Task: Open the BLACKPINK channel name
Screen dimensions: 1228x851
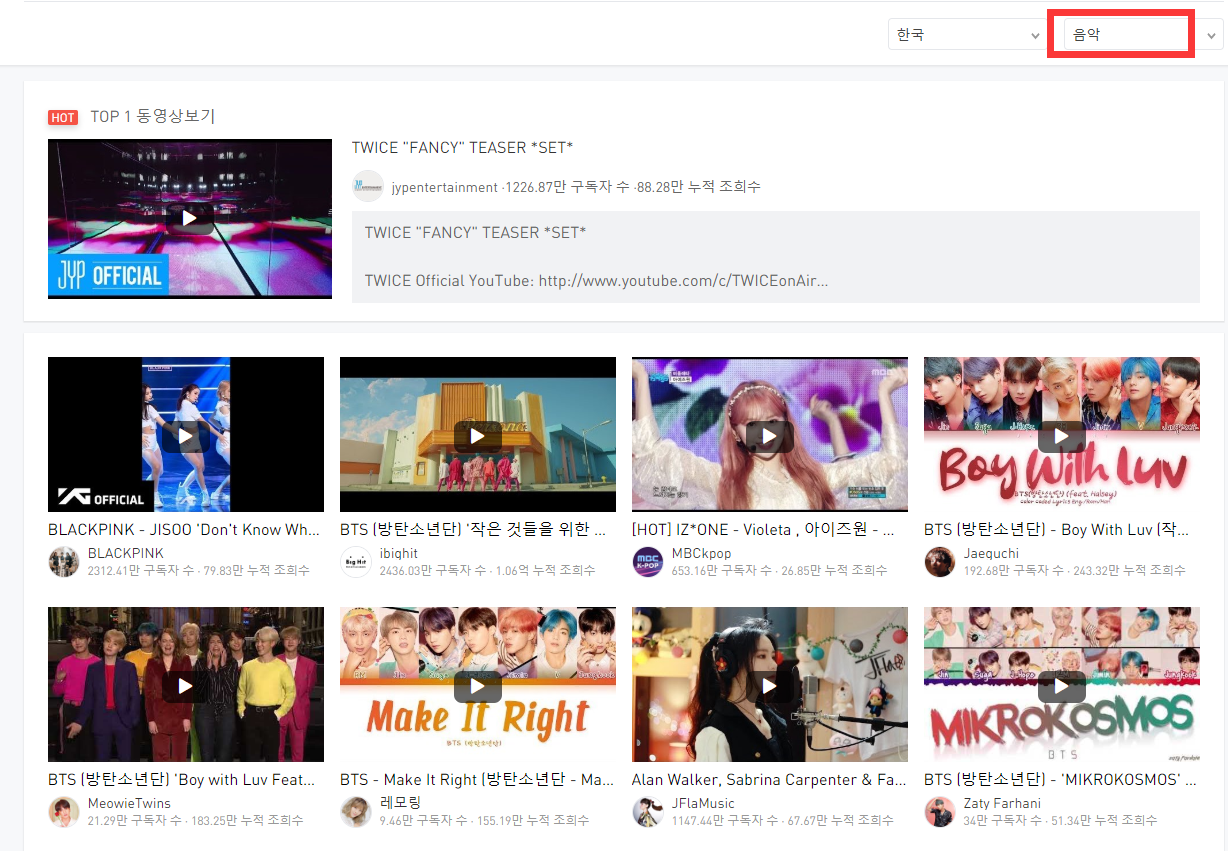Action: click(x=125, y=553)
